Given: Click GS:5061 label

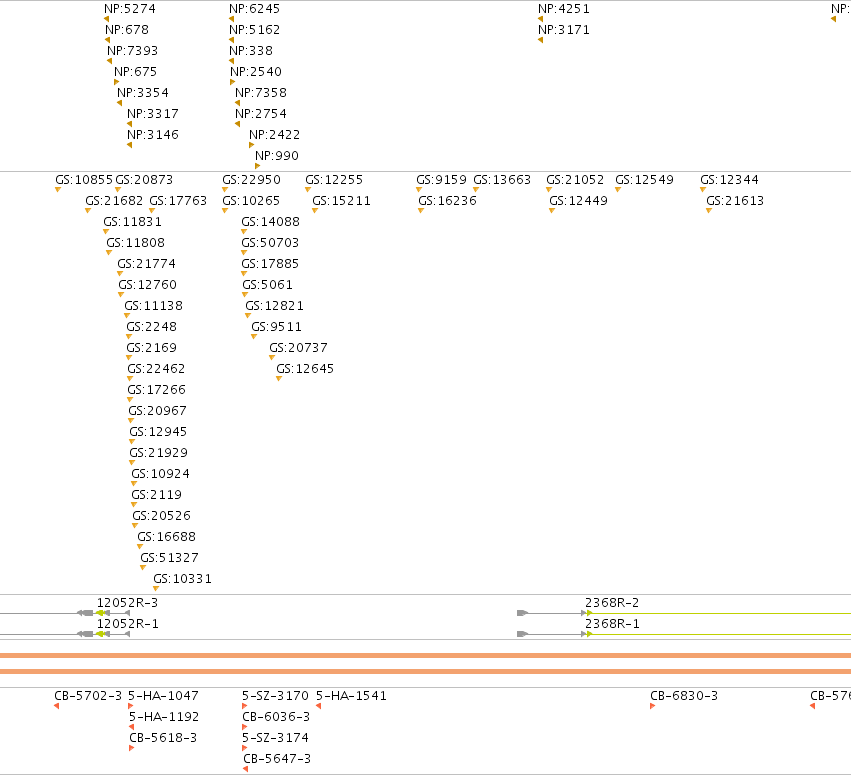Looking at the screenshot, I should click(x=268, y=285).
